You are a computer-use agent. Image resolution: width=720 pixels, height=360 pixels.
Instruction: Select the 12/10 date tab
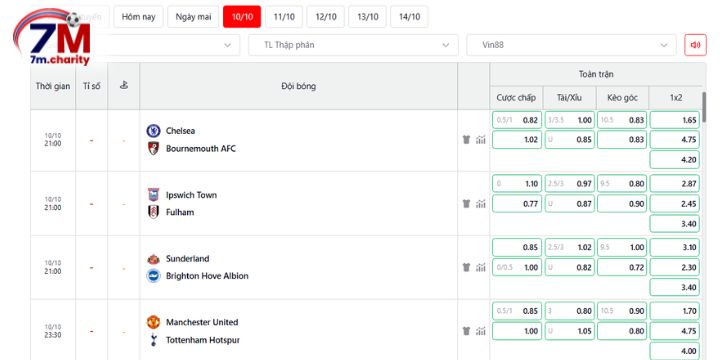point(326,17)
